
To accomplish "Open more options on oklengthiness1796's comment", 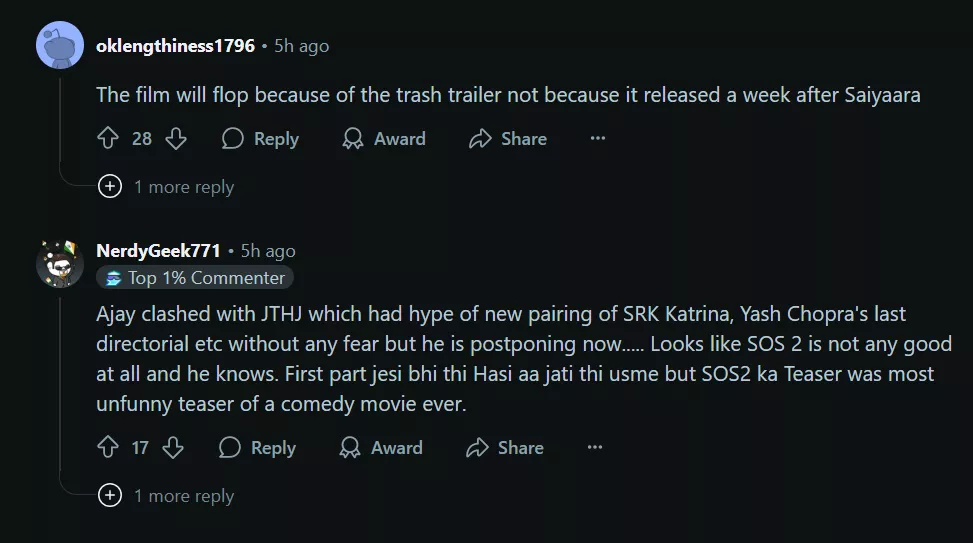I will click(598, 139).
